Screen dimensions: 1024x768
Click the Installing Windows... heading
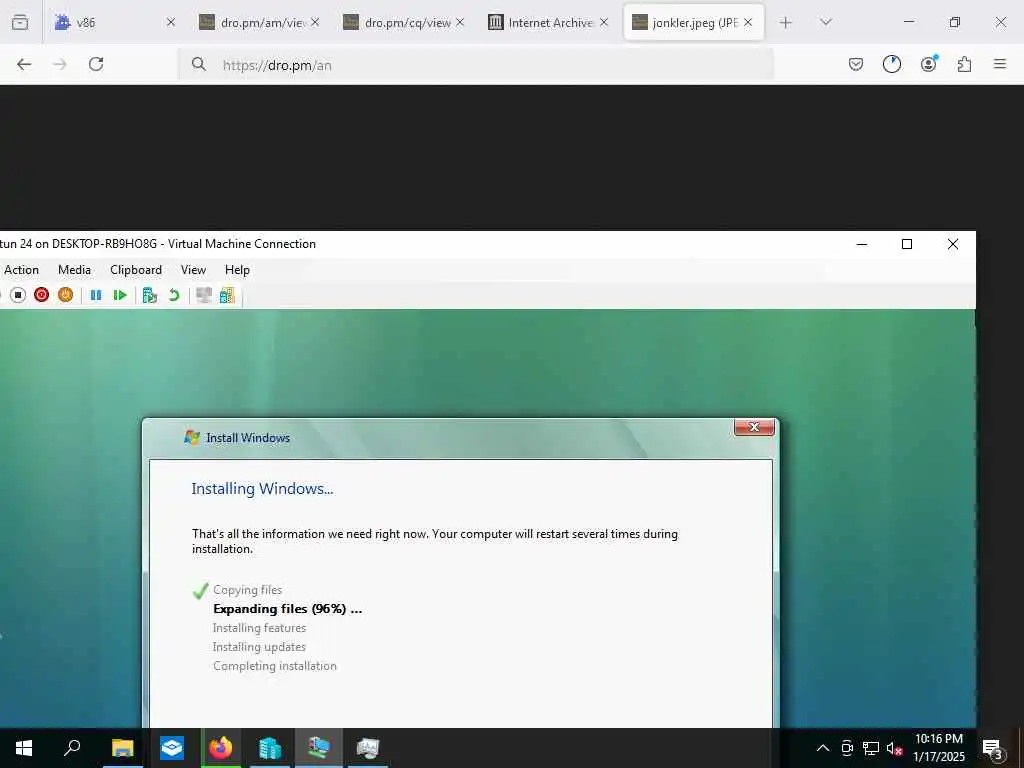(x=263, y=488)
